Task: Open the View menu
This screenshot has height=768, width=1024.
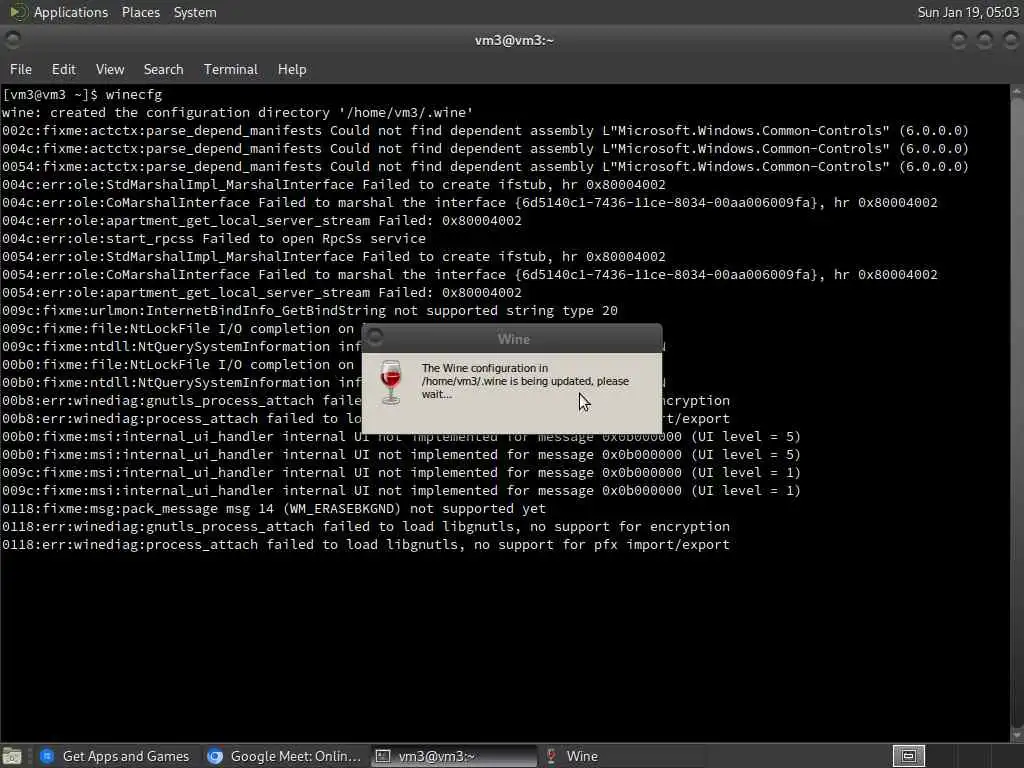Action: click(110, 69)
